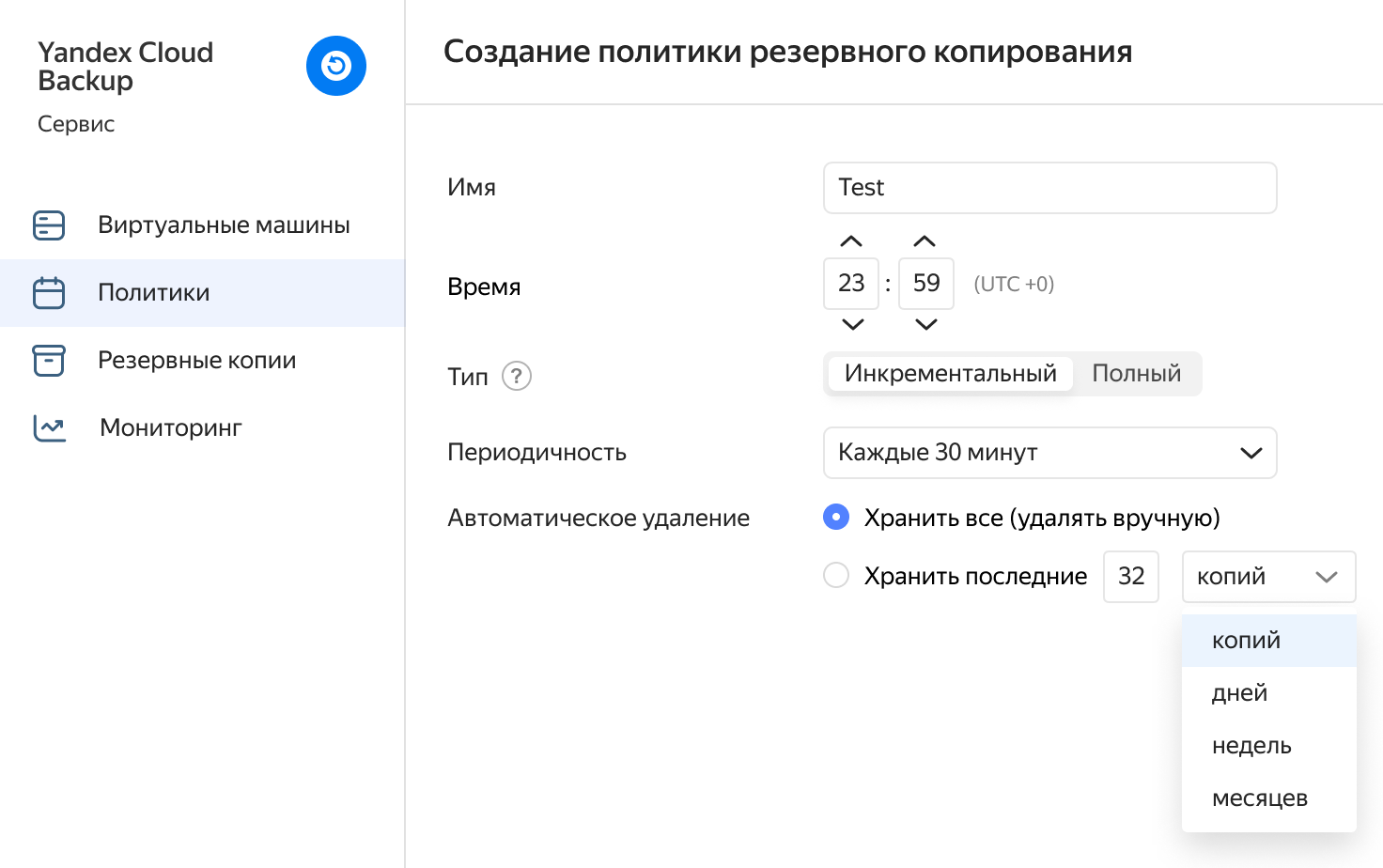
Task: Select the Инкрементальный backup type
Action: (951, 374)
